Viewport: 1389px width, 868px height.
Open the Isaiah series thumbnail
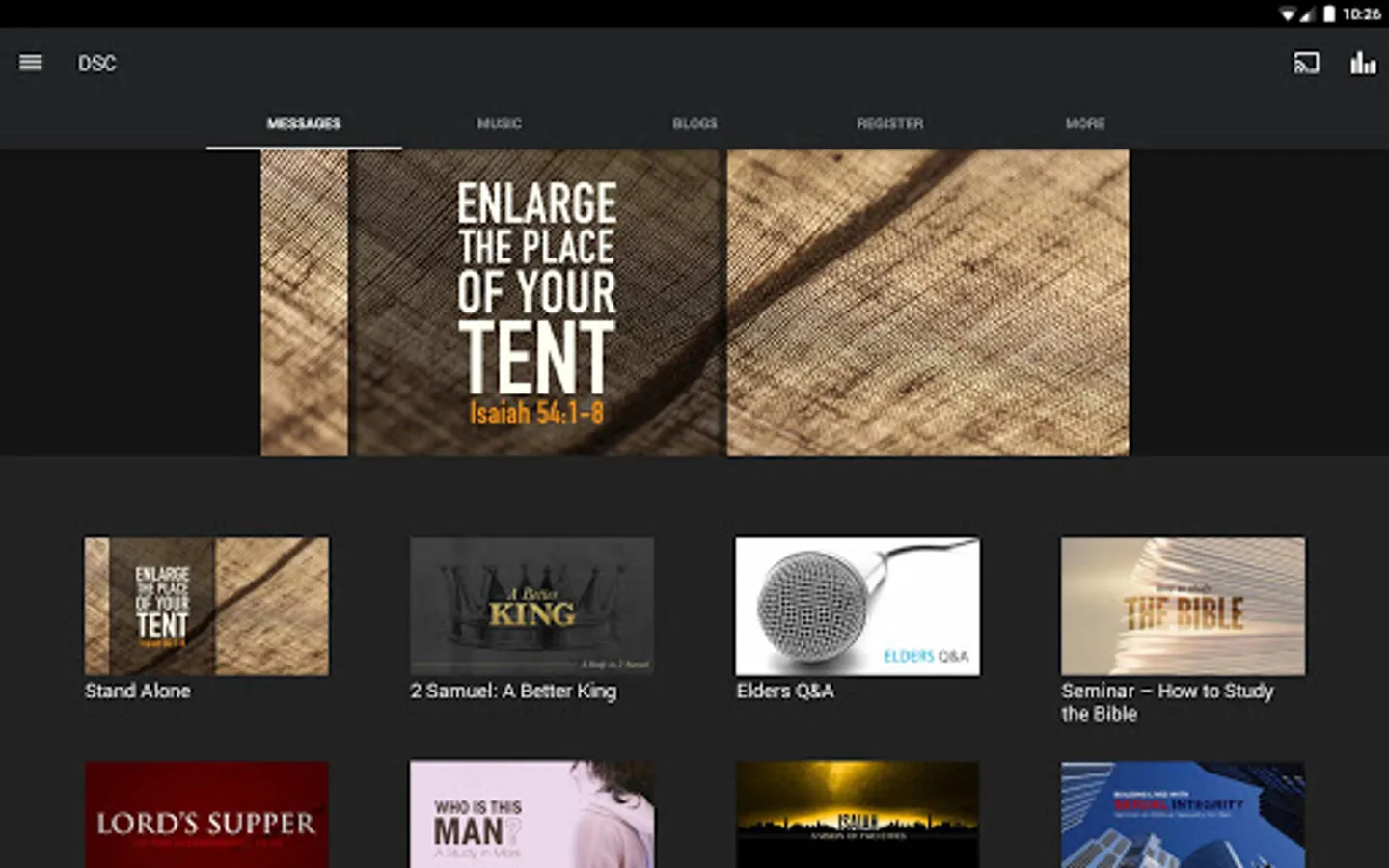tap(858, 815)
